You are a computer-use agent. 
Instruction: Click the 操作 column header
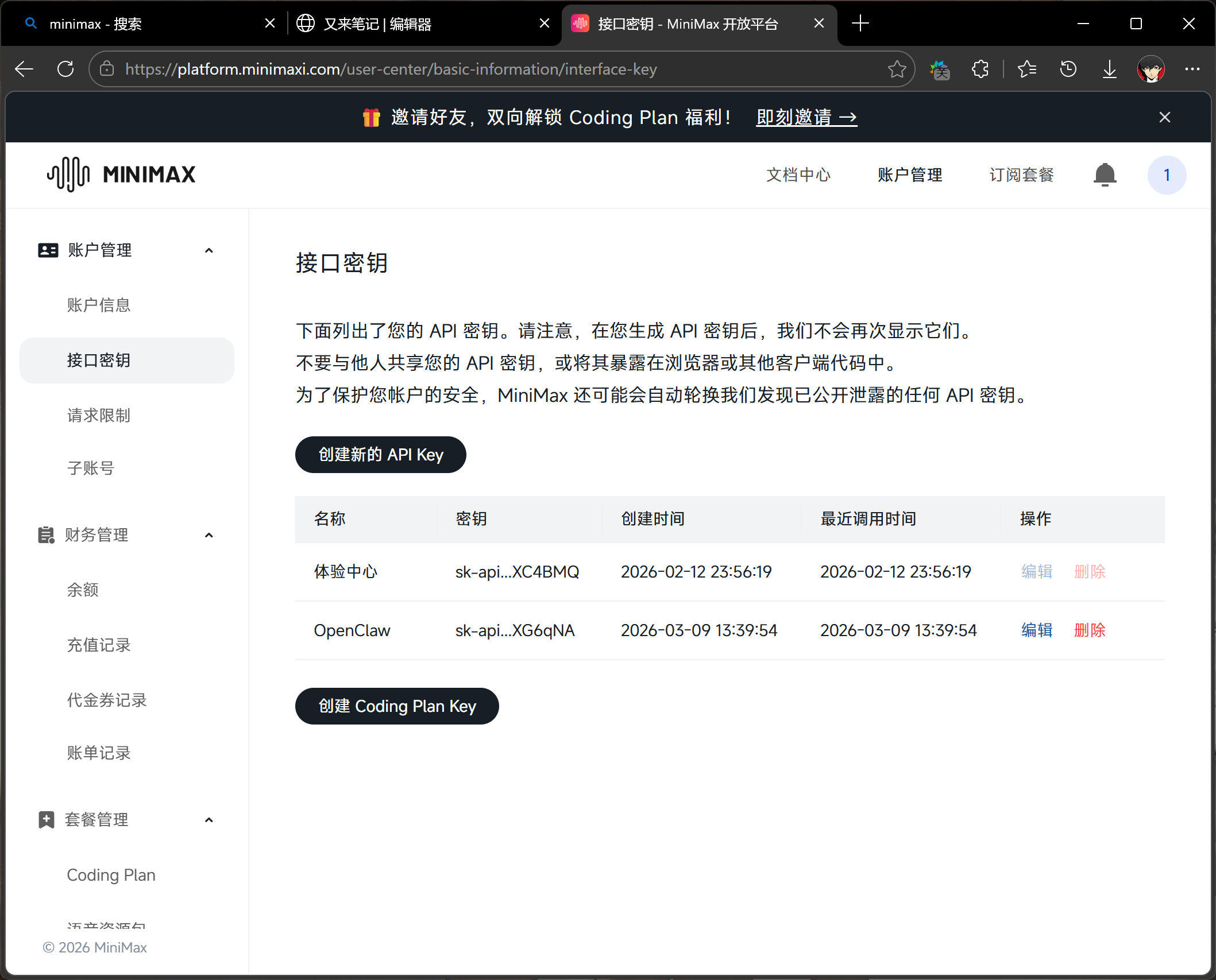coord(1036,519)
